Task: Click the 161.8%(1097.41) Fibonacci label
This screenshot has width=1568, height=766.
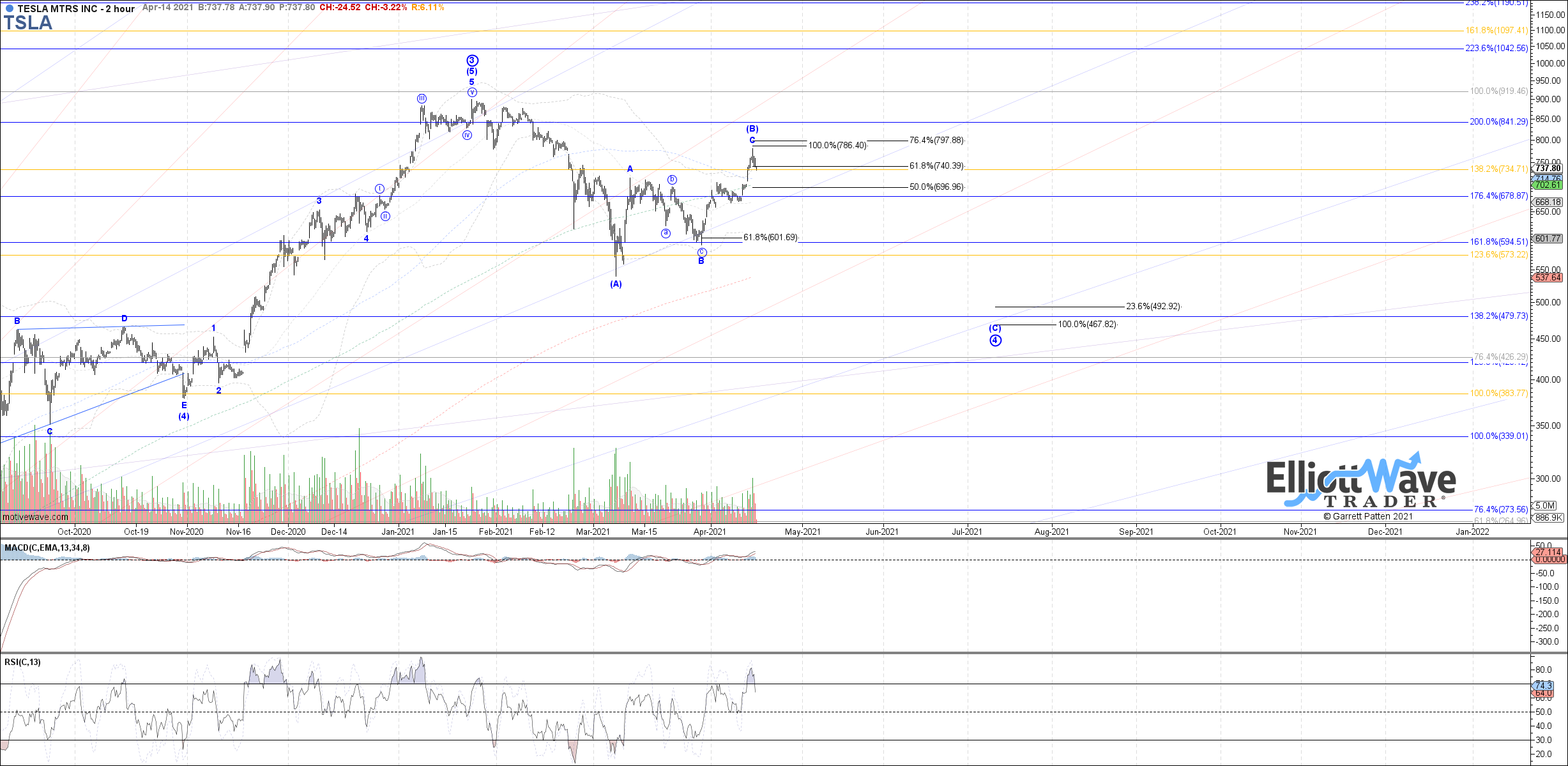Action: click(x=1496, y=30)
